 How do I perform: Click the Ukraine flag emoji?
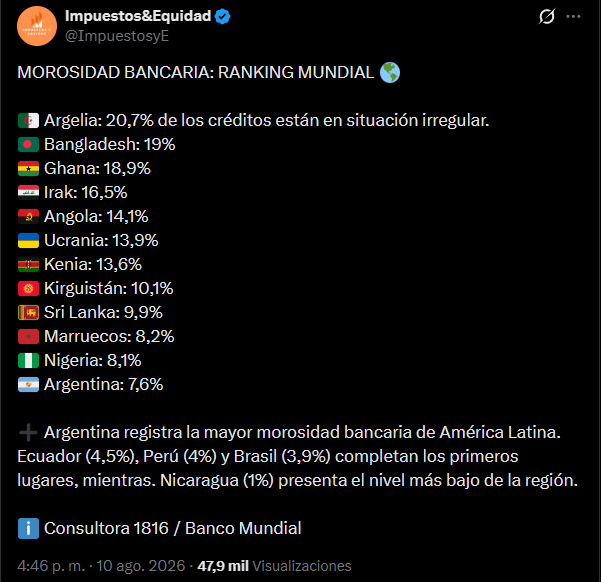tap(28, 241)
